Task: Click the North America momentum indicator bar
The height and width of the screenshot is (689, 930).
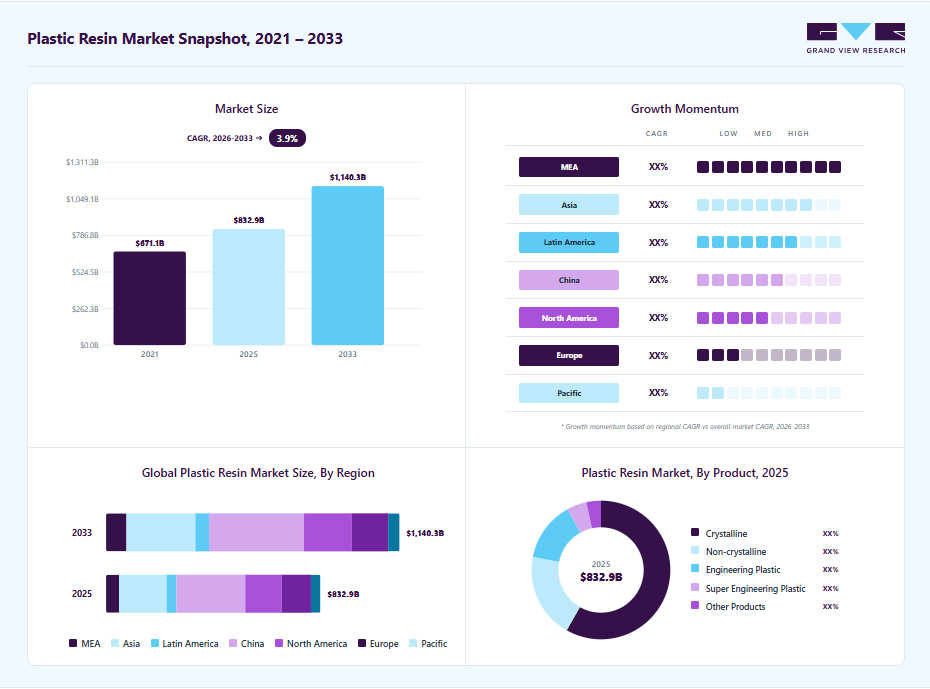Action: pyautogui.click(x=769, y=318)
